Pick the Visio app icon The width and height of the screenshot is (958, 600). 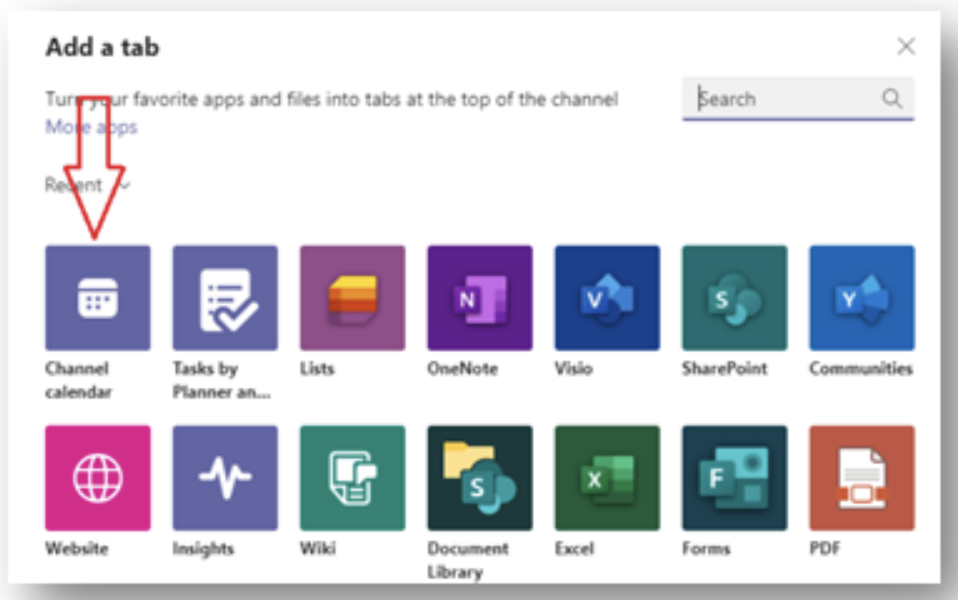pyautogui.click(x=607, y=298)
